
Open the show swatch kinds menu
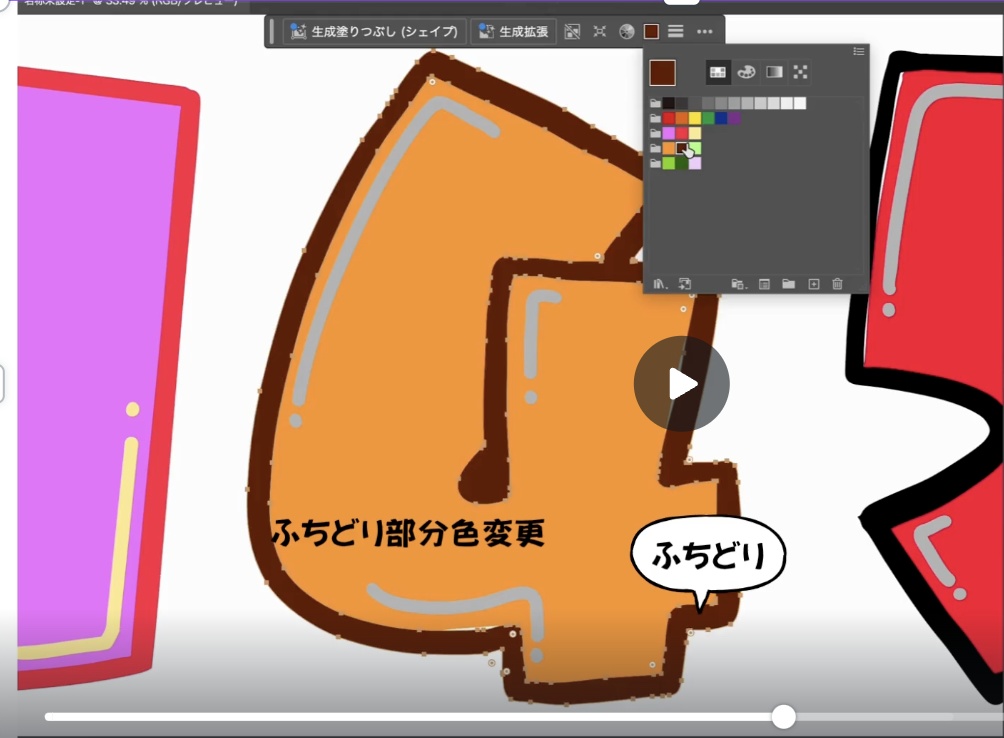(x=738, y=284)
